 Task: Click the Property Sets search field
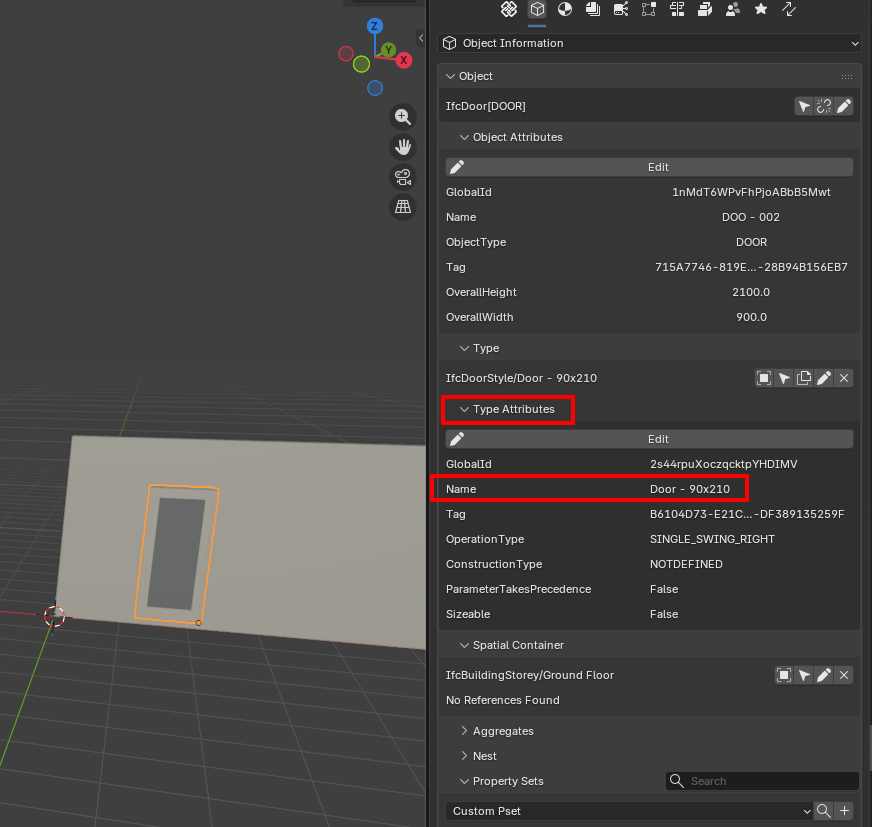(x=762, y=781)
